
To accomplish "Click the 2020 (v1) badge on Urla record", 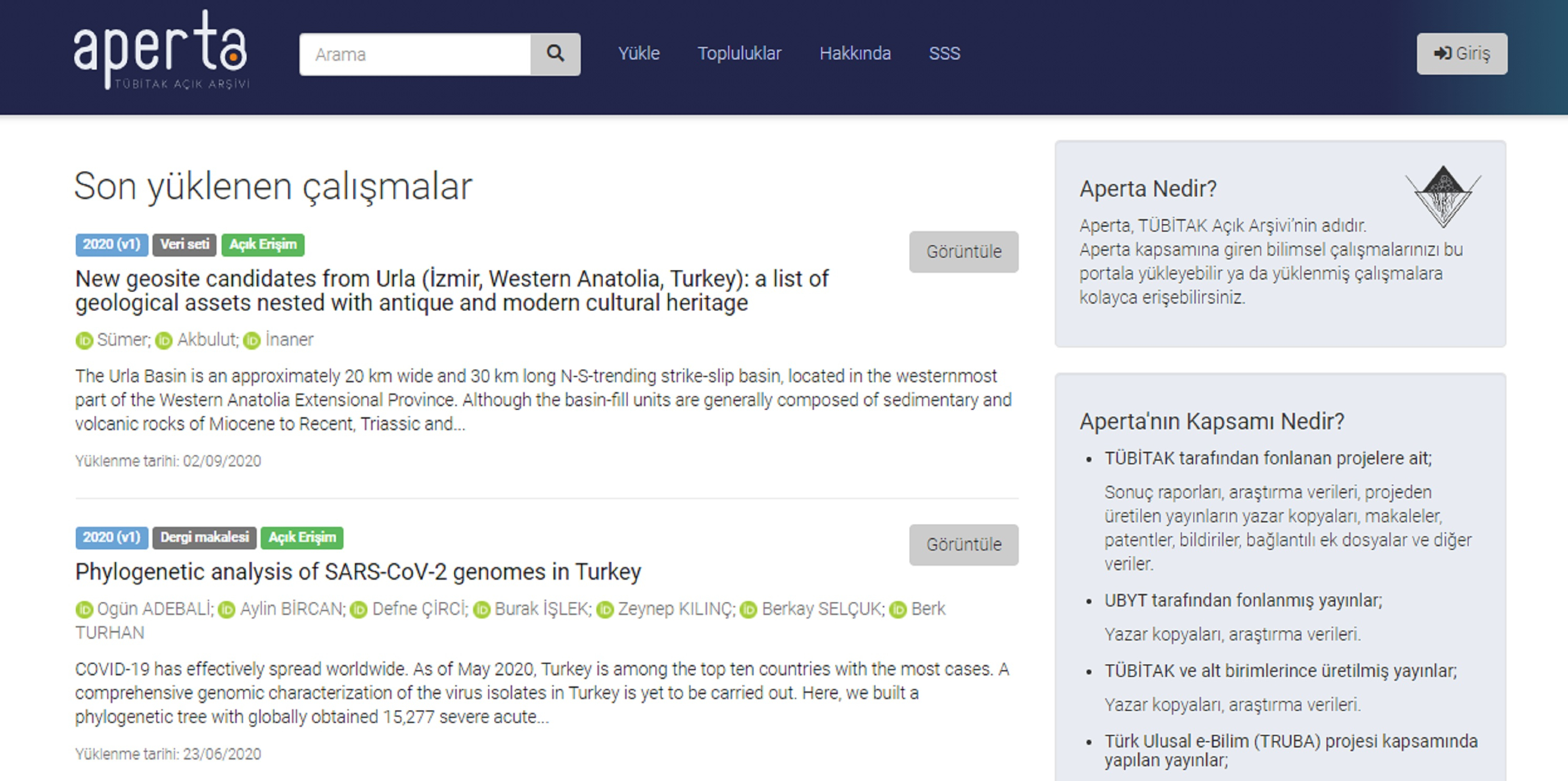I will [111, 245].
